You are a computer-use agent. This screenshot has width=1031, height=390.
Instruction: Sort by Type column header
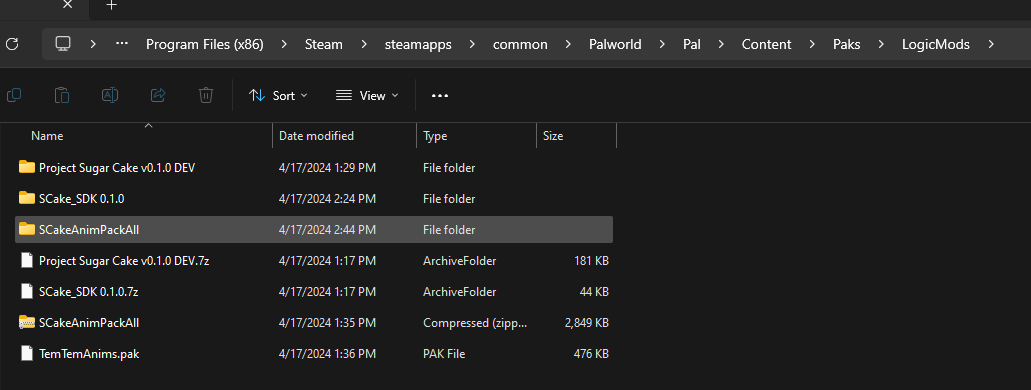coord(435,136)
